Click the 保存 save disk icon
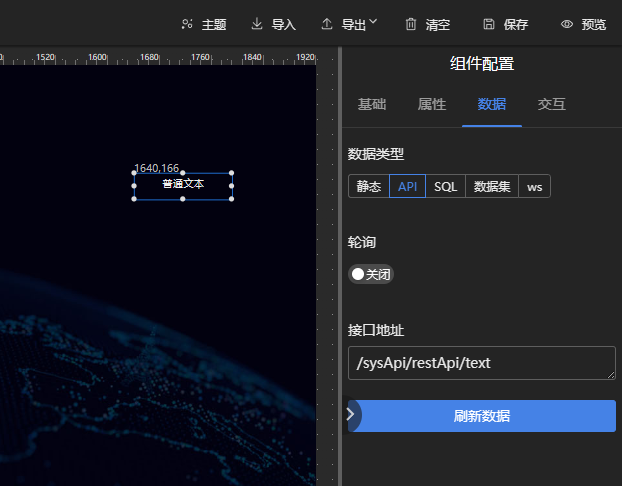The height and width of the screenshot is (486, 622). 489,24
